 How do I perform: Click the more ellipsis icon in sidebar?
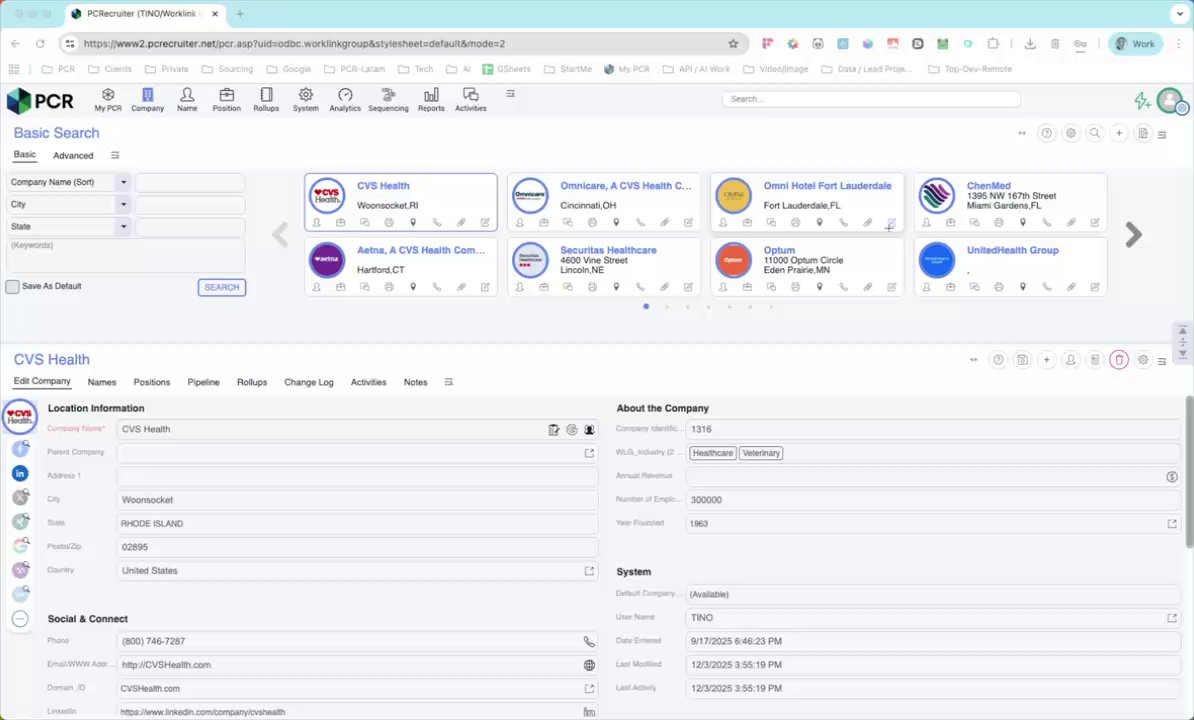coord(20,619)
